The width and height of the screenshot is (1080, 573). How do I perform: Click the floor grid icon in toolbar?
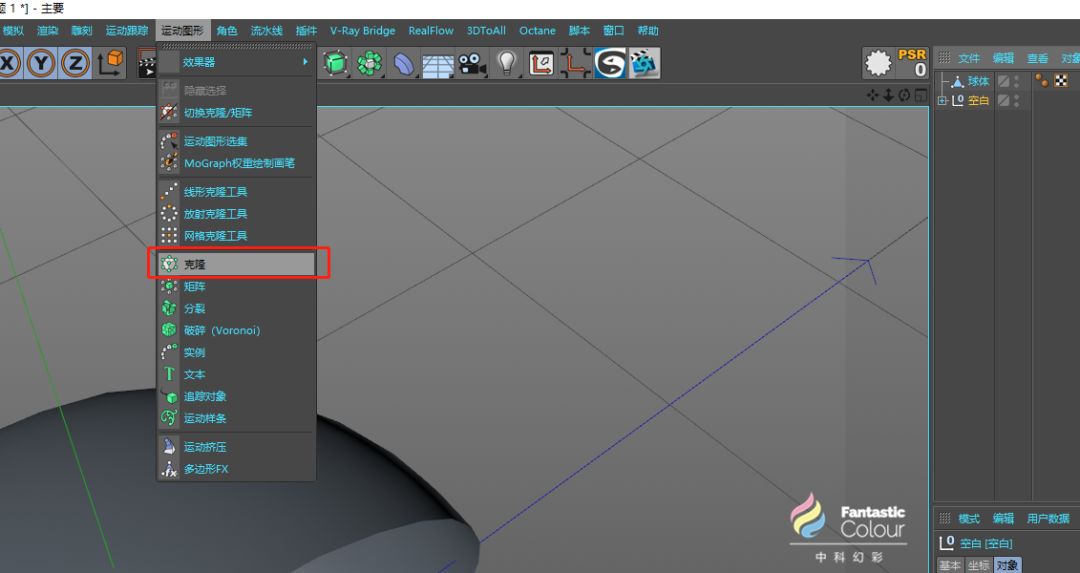tap(438, 65)
